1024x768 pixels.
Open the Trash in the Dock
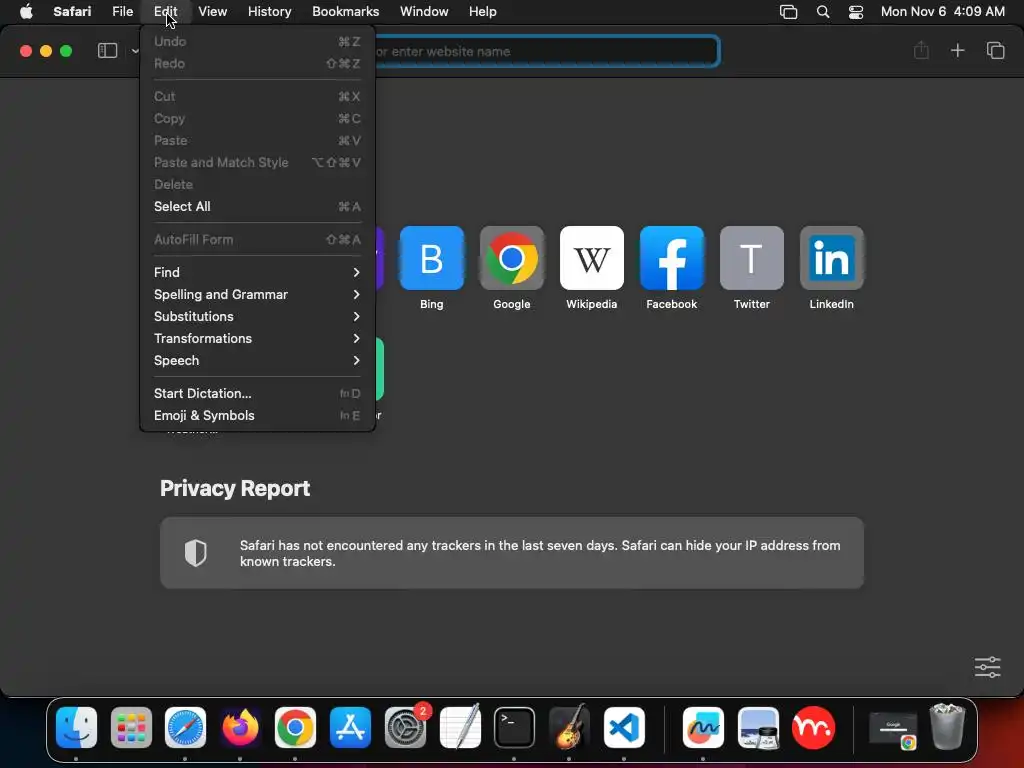point(947,727)
